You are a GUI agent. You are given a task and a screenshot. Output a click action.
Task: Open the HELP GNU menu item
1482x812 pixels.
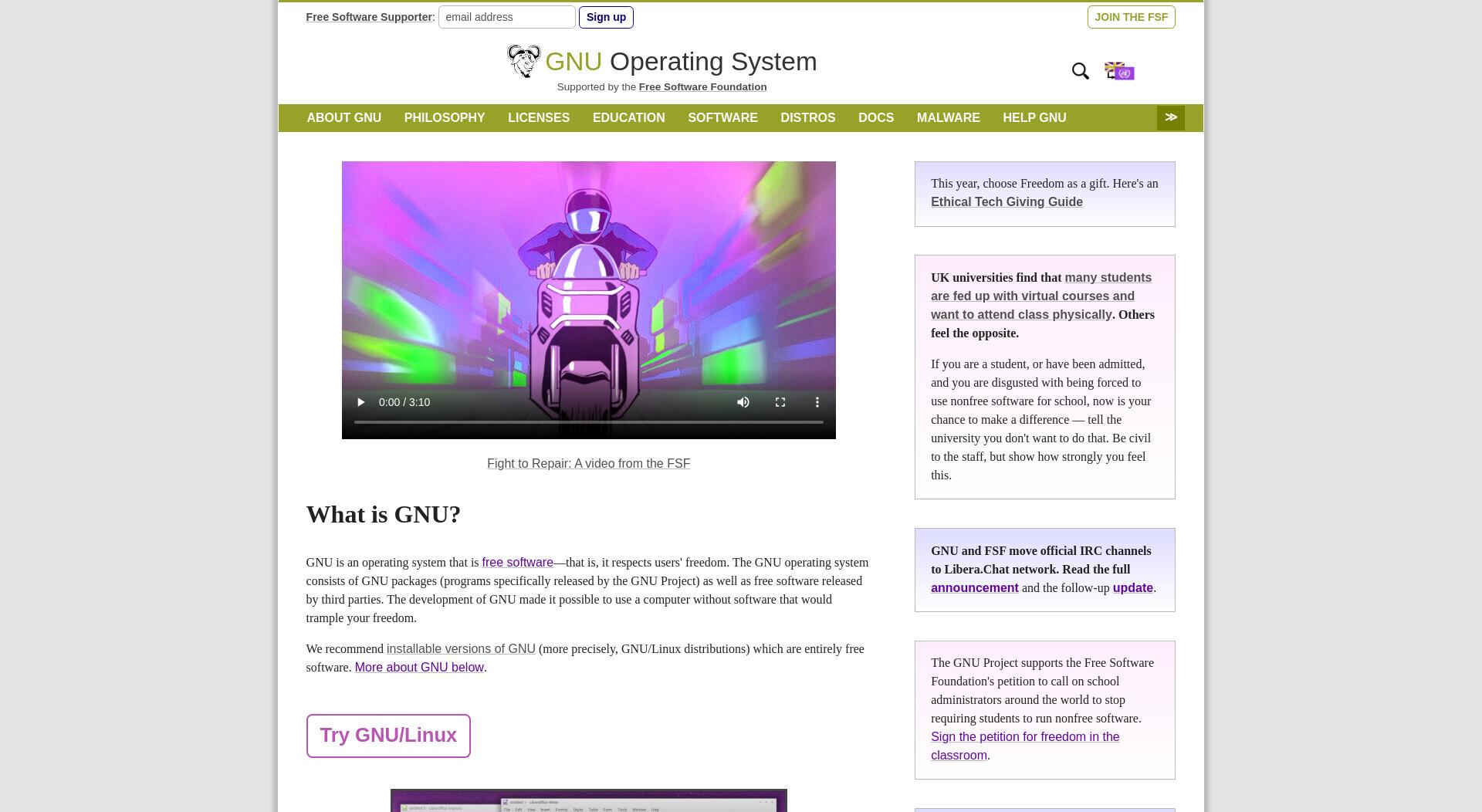click(x=1034, y=118)
